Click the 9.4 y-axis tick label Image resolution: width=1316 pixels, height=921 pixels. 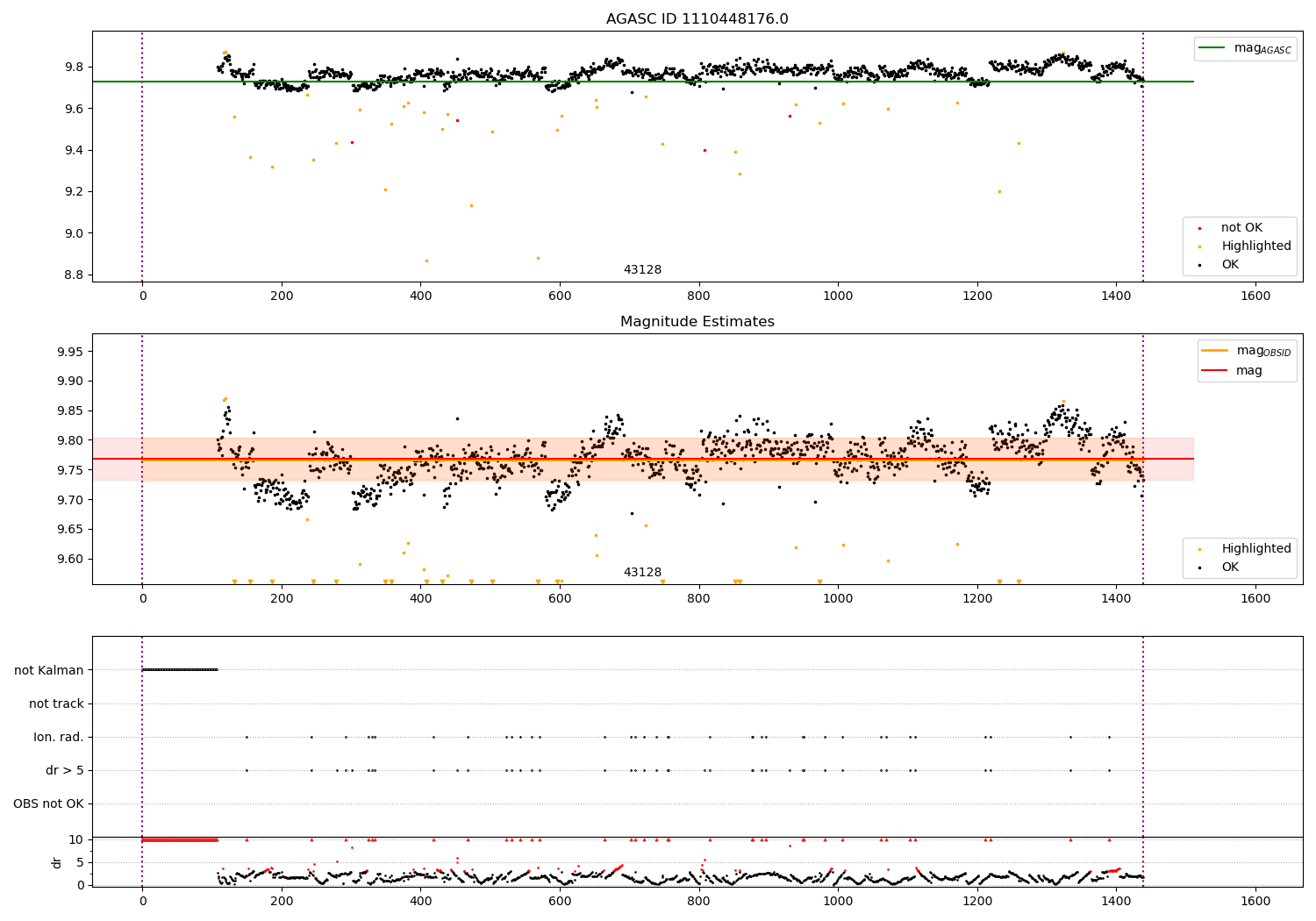point(73,150)
